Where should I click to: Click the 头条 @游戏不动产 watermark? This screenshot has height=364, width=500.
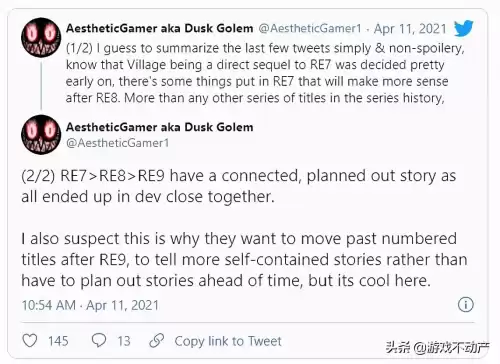(438, 348)
